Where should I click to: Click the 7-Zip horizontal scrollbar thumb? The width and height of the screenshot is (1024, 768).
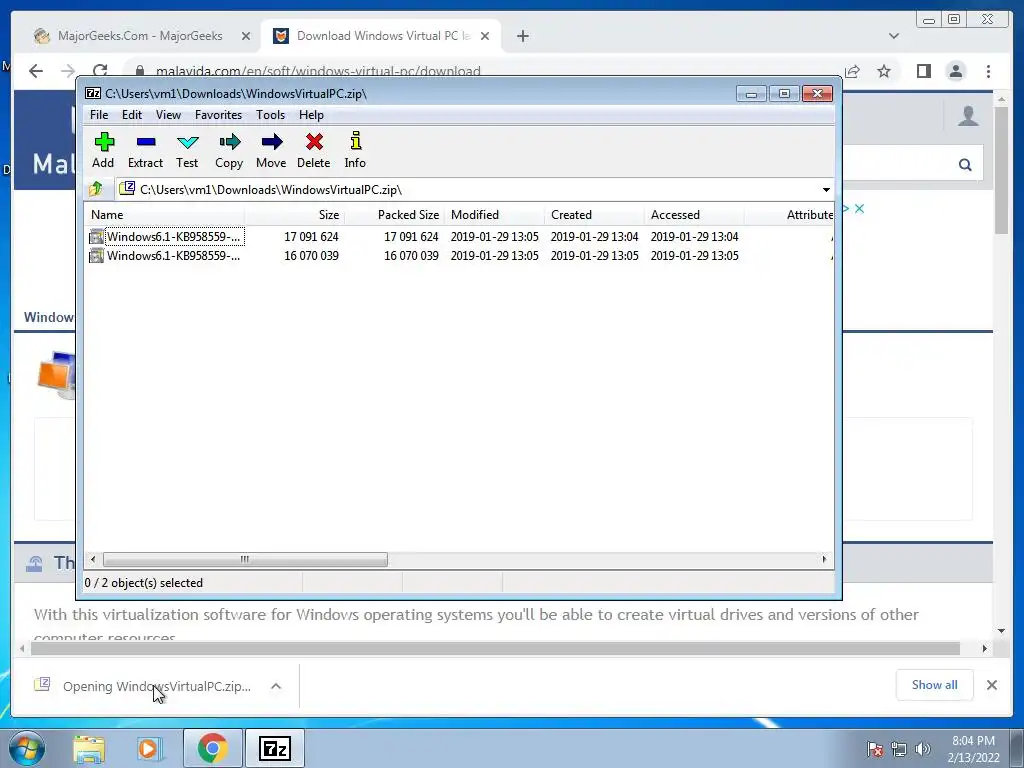[x=245, y=560]
